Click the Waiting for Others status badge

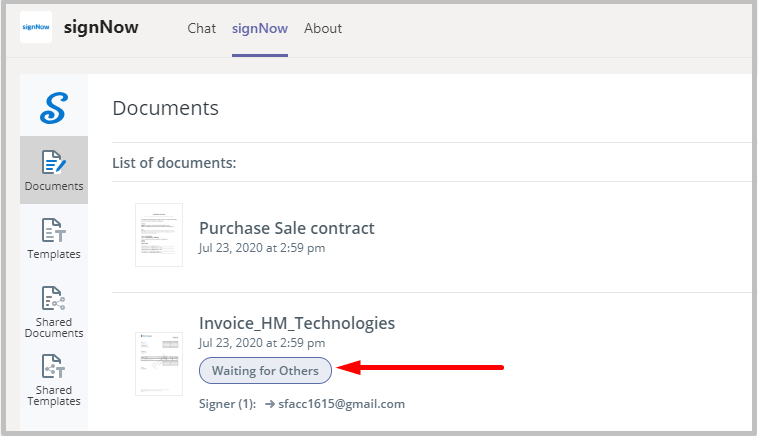(265, 371)
